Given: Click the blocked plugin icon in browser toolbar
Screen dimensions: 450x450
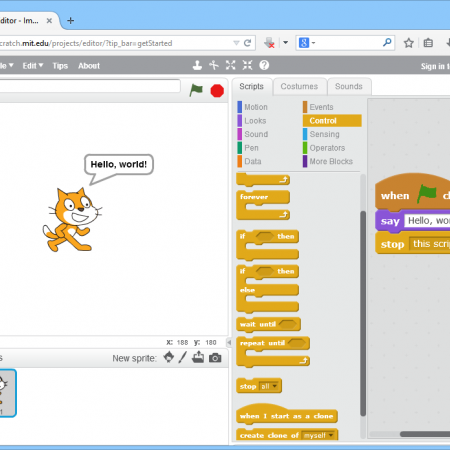Looking at the screenshot, I should 269,43.
